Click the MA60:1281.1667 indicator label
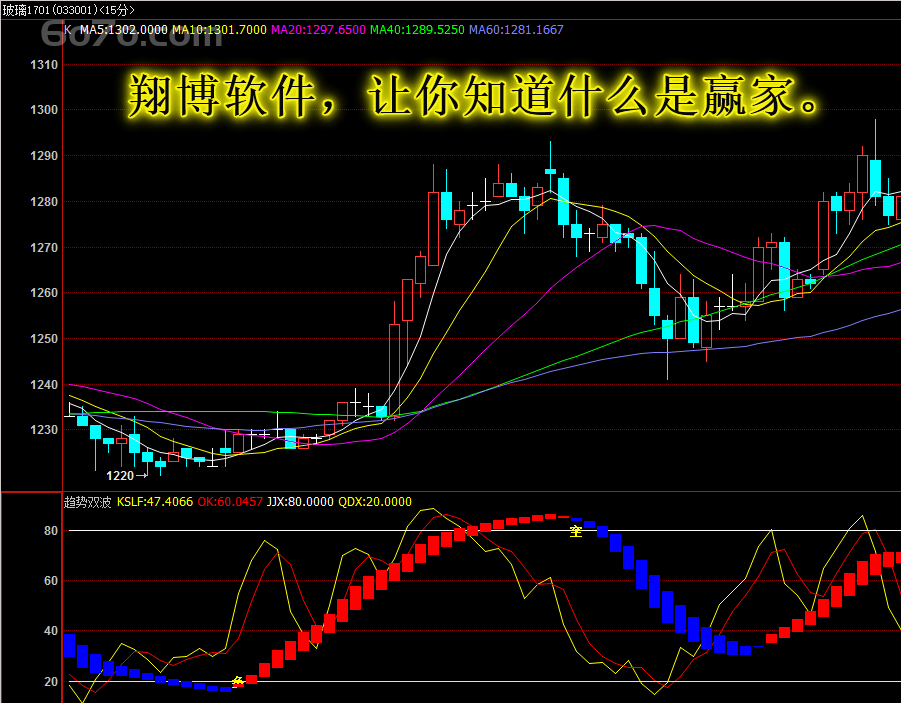 516,30
